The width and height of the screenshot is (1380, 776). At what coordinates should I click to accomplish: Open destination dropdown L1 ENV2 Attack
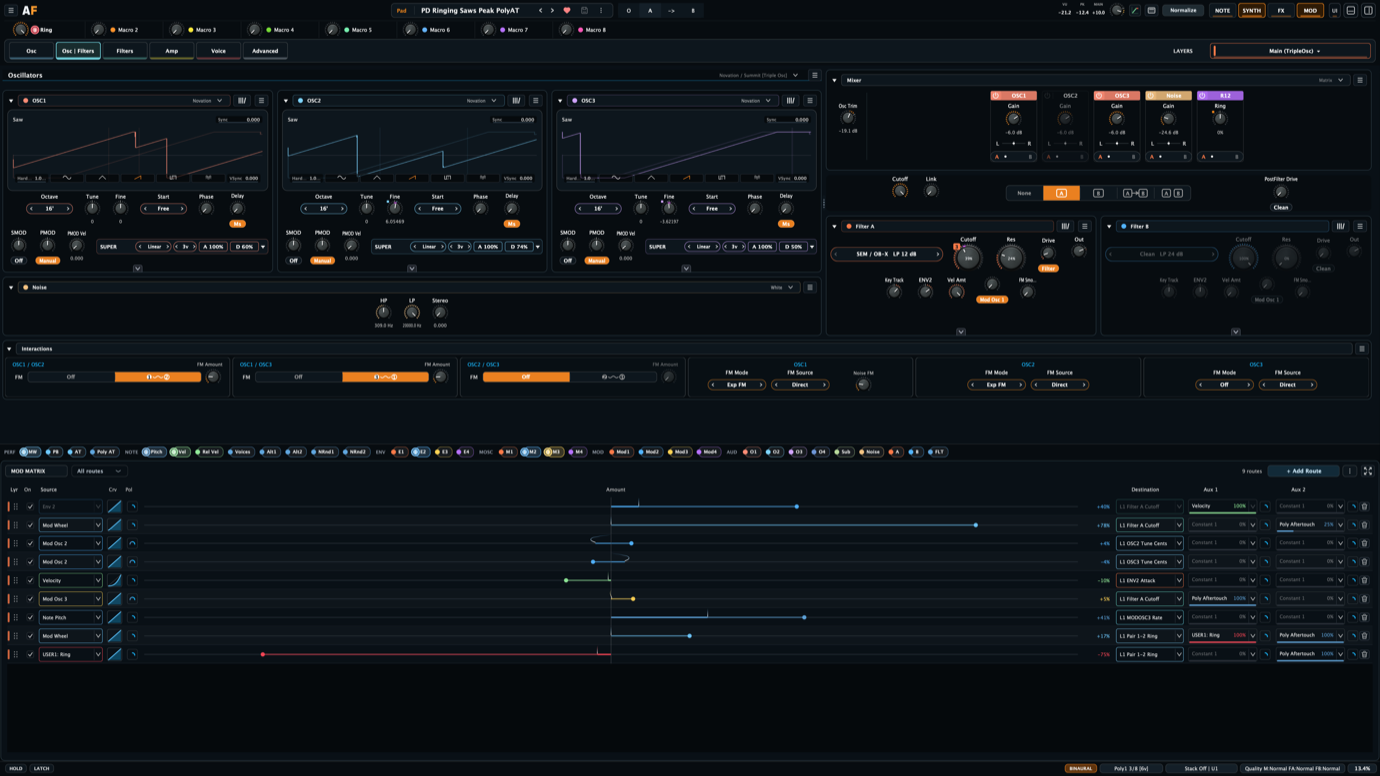click(x=1149, y=580)
